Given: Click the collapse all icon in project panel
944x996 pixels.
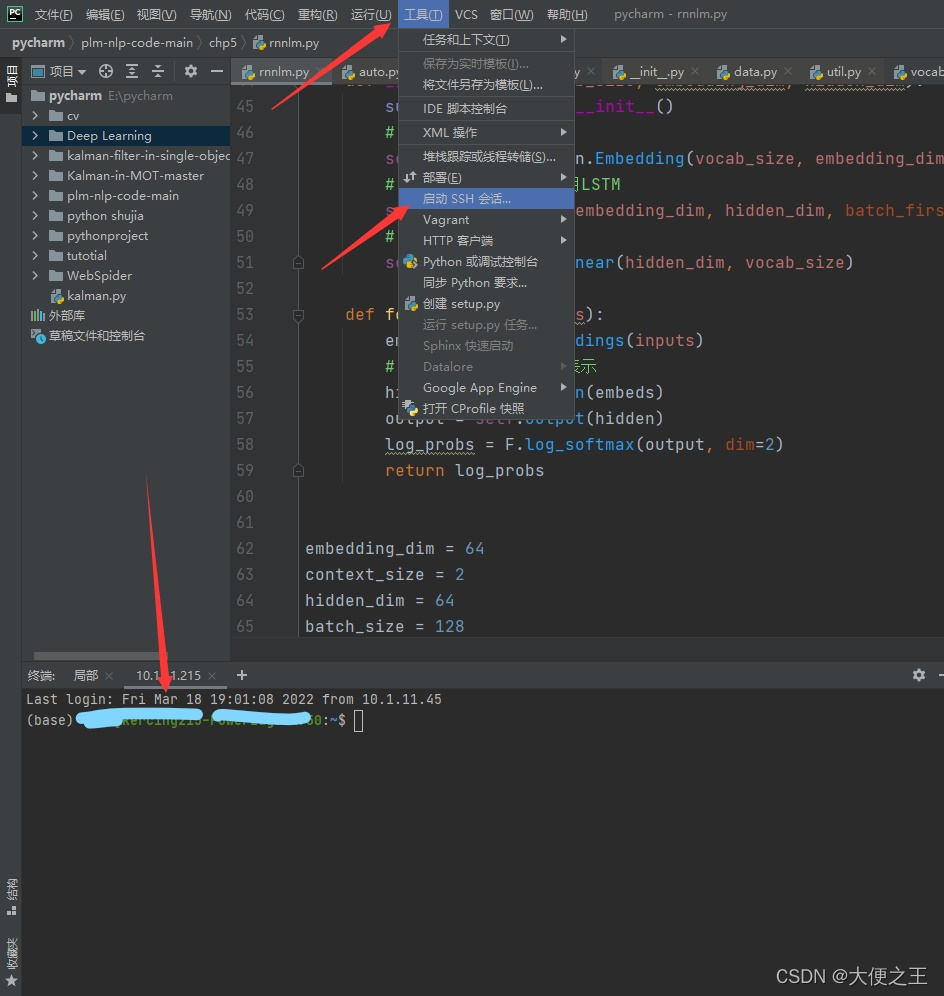Looking at the screenshot, I should 158,71.
